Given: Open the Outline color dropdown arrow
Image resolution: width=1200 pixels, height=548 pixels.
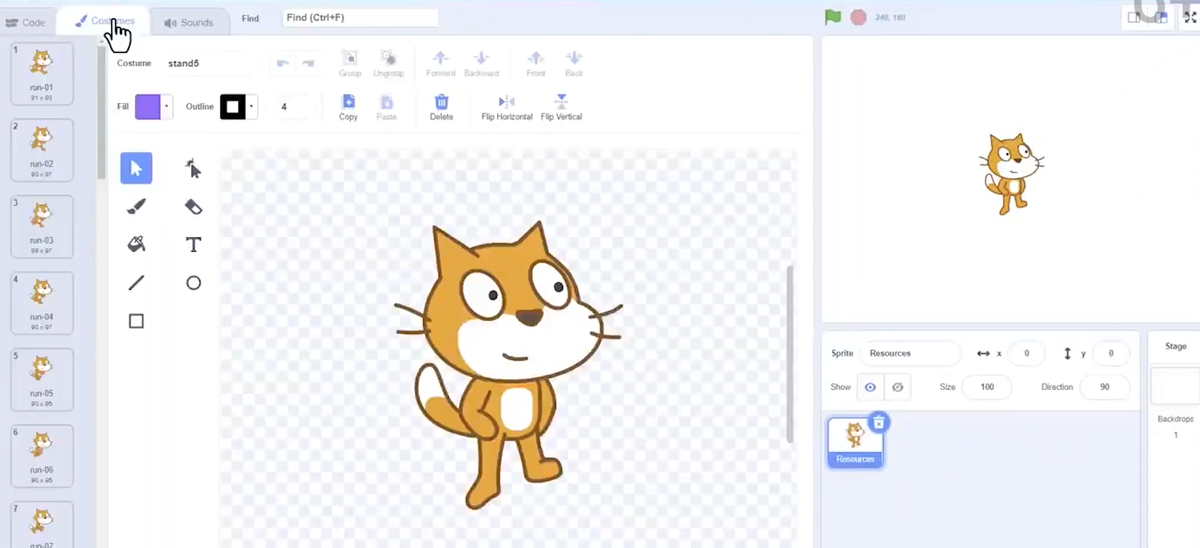Looking at the screenshot, I should click(x=252, y=106).
